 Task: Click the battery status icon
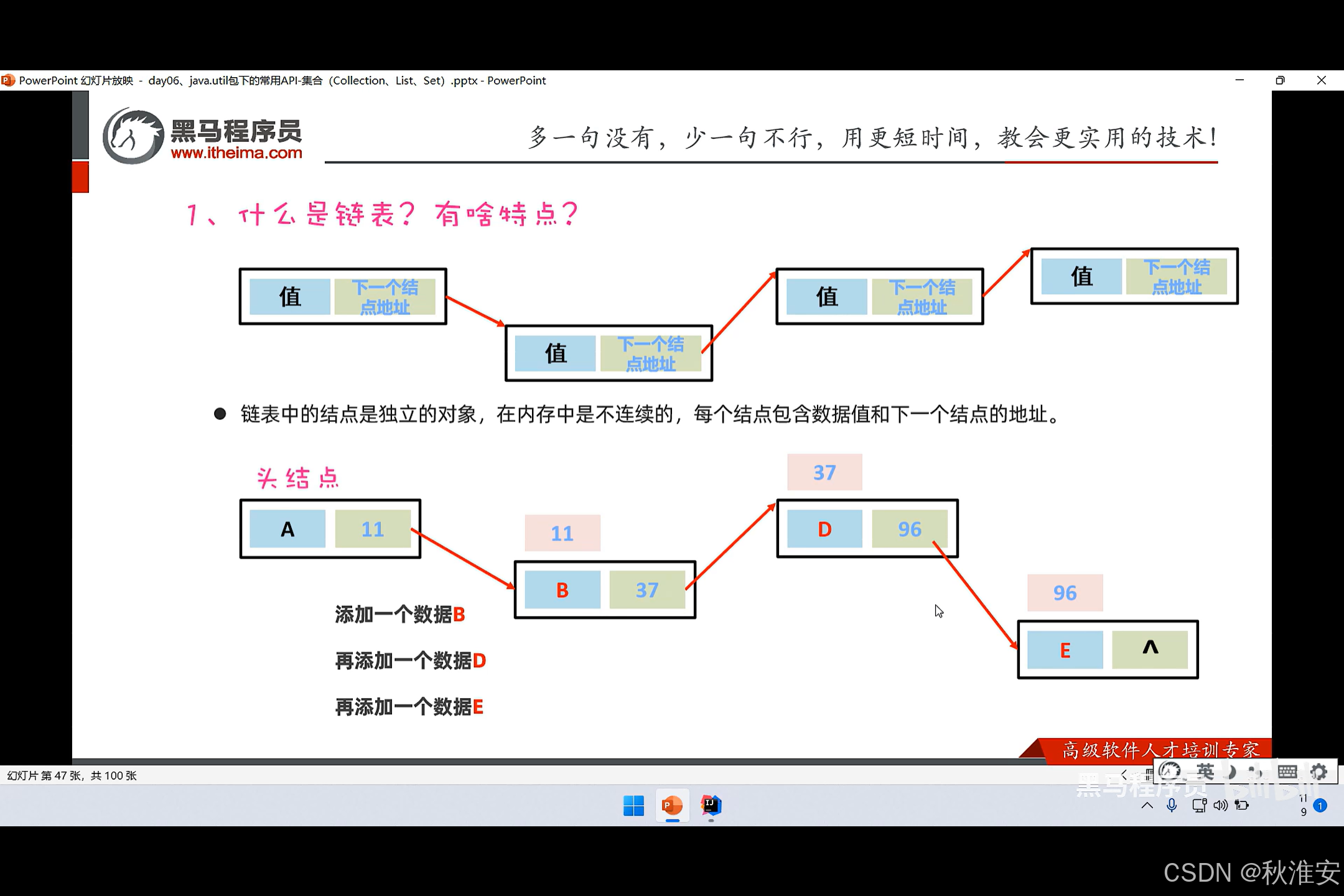click(x=1242, y=805)
